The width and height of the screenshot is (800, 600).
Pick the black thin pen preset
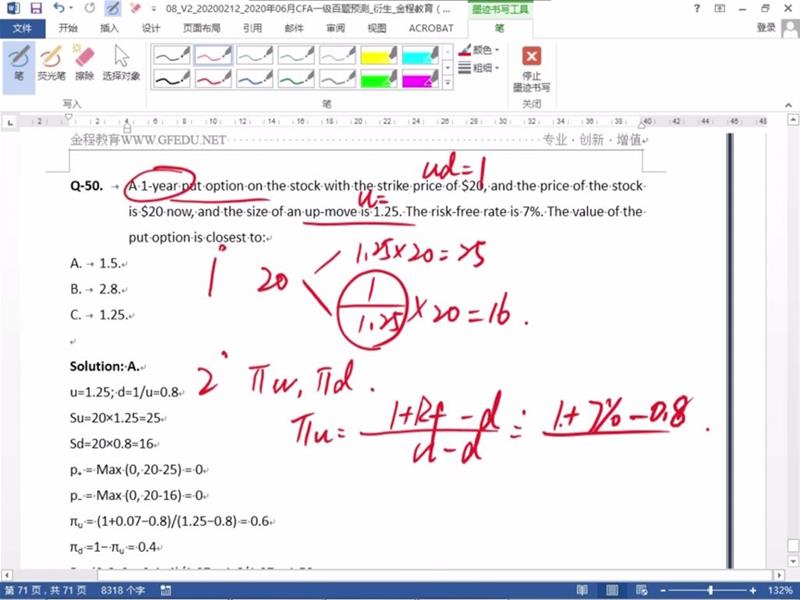[x=171, y=55]
